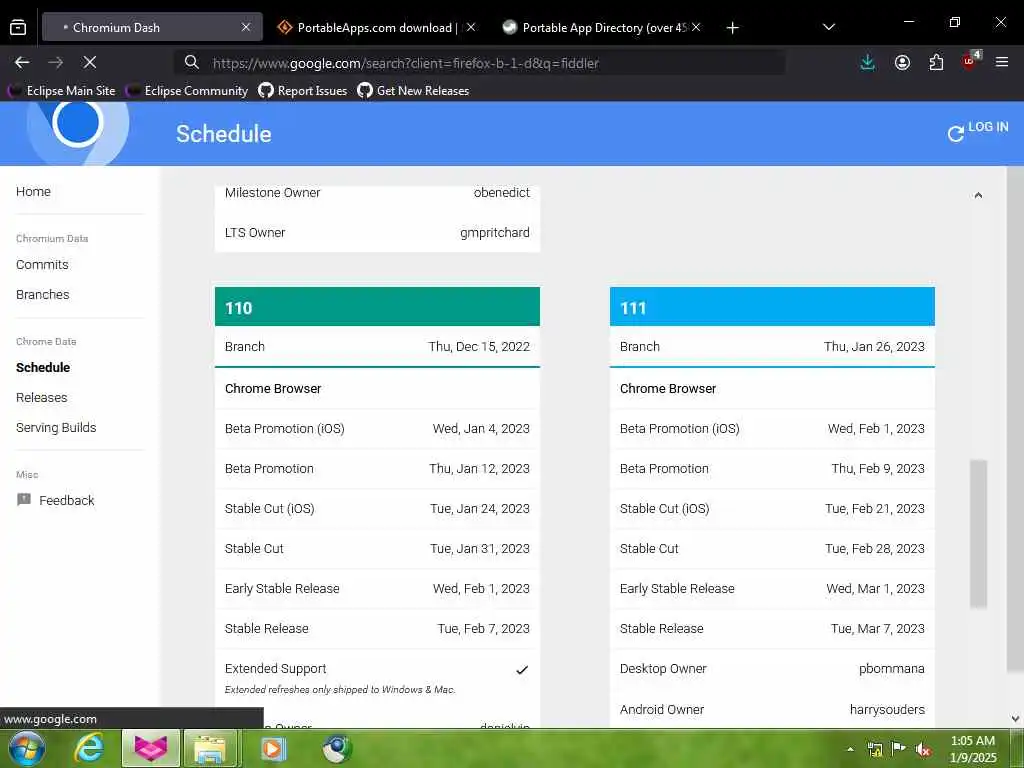Image resolution: width=1024 pixels, height=768 pixels.
Task: Click the forward navigation arrow
Action: [56, 63]
